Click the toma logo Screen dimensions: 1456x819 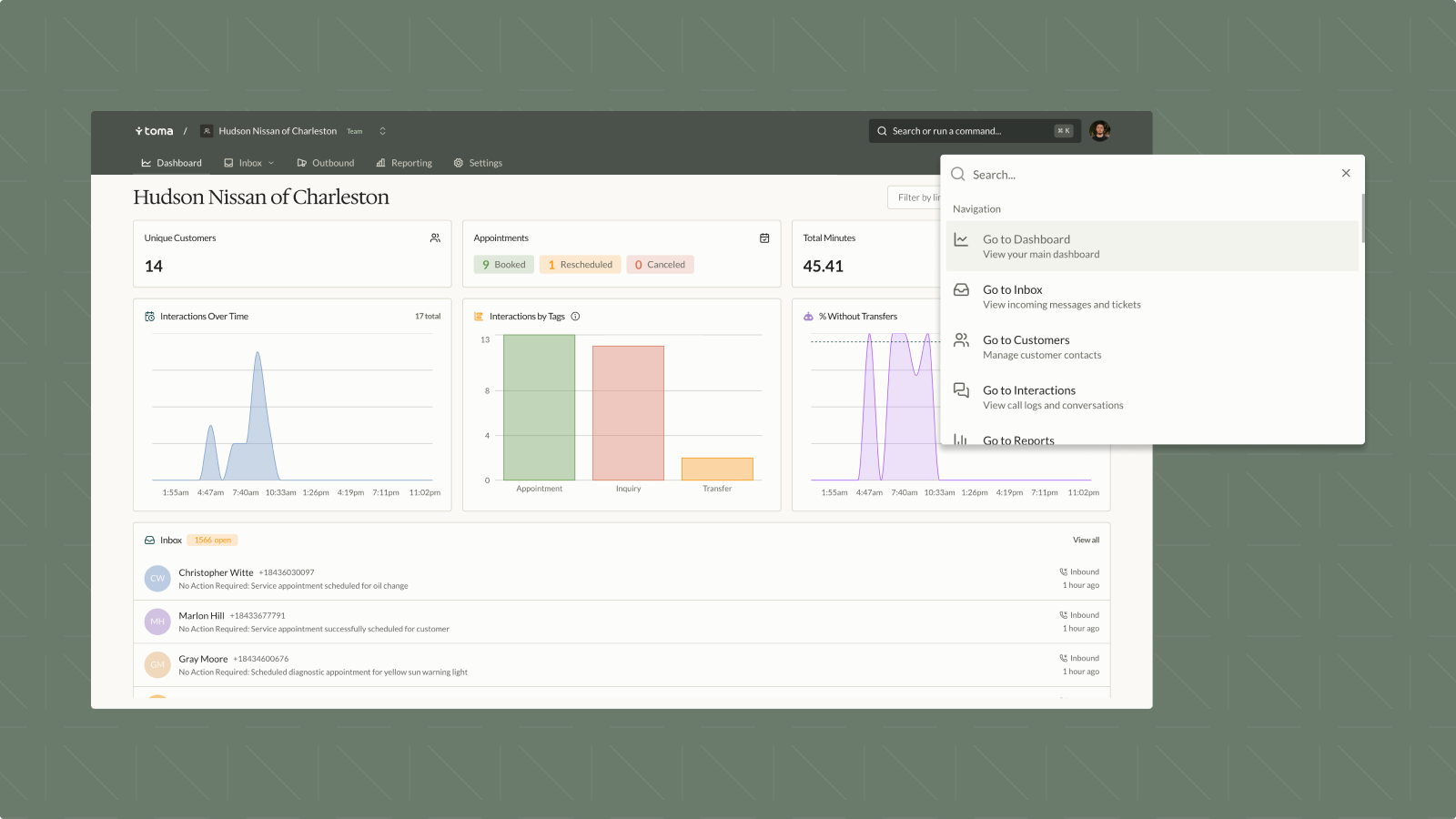point(154,131)
